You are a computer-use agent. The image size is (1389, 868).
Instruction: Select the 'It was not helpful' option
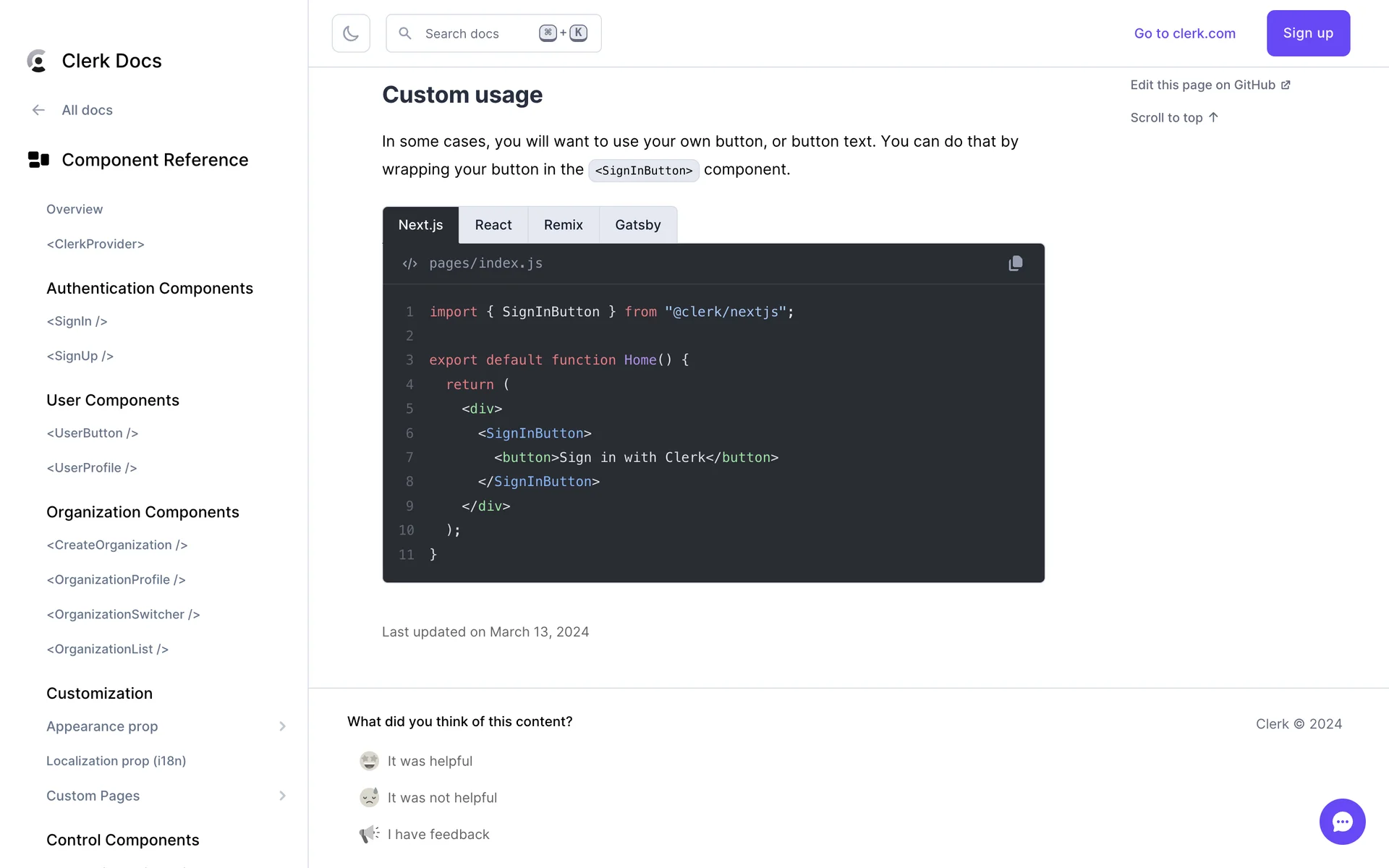(370, 798)
